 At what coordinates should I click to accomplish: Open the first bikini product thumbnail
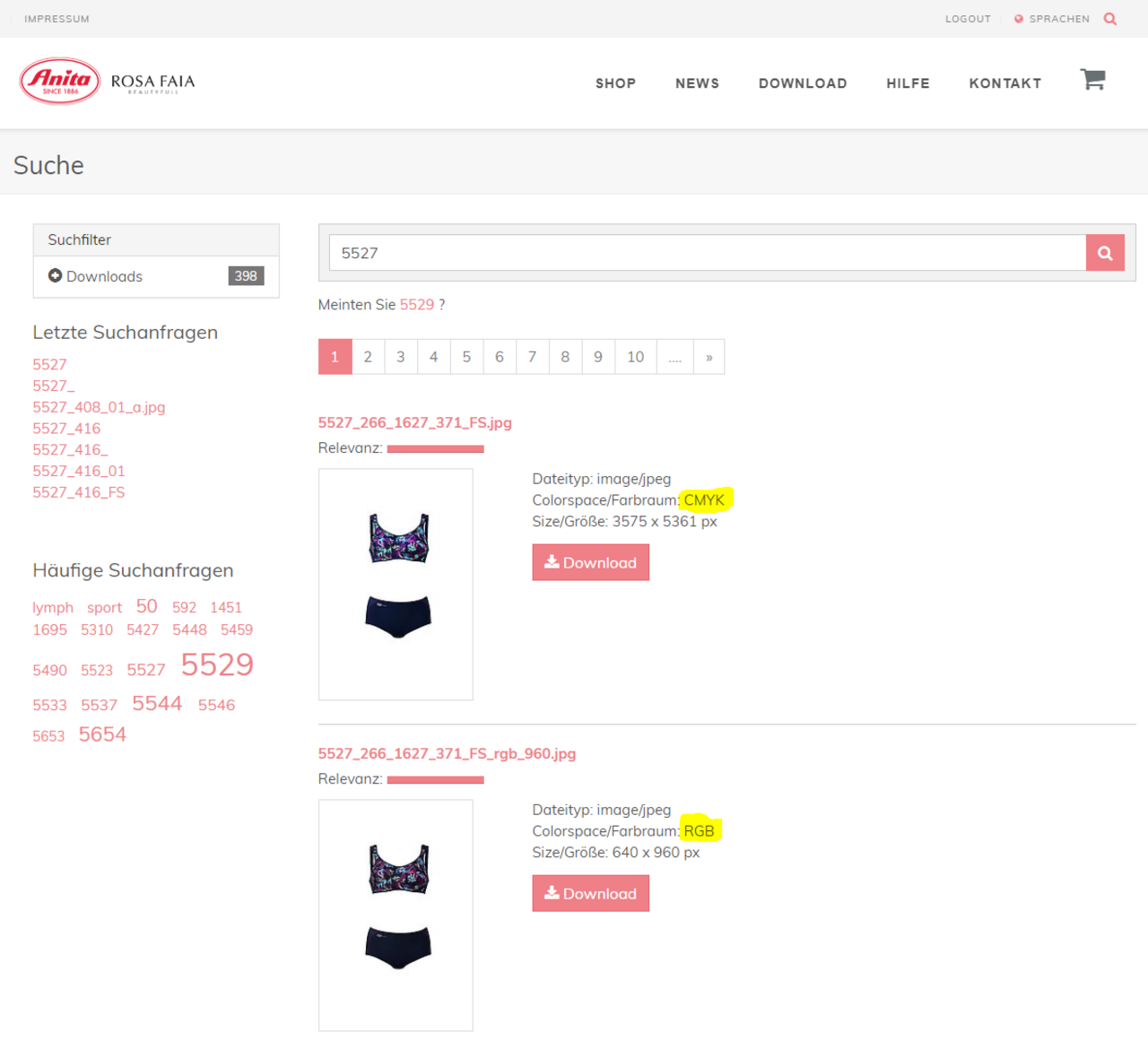coord(396,584)
